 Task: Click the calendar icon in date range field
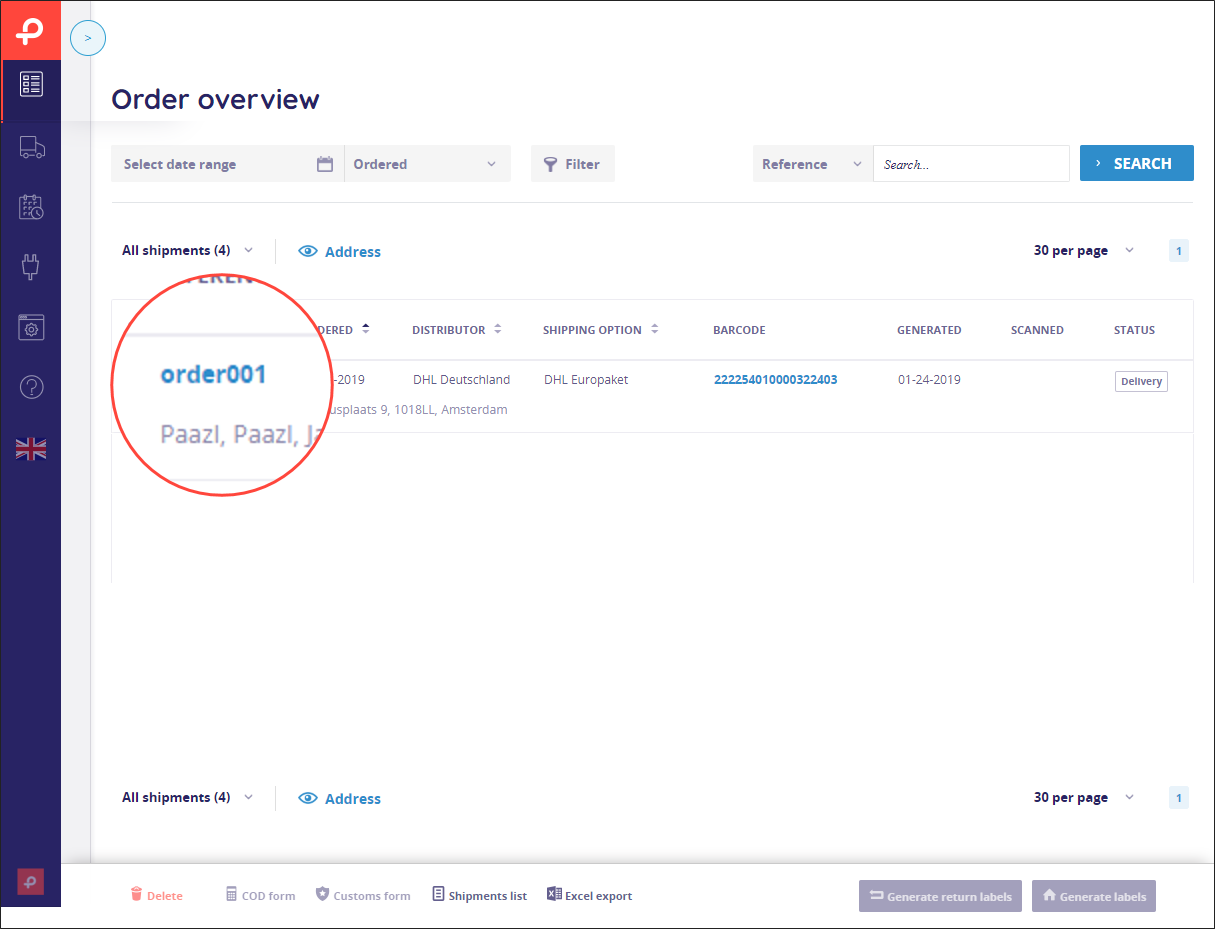pyautogui.click(x=325, y=164)
